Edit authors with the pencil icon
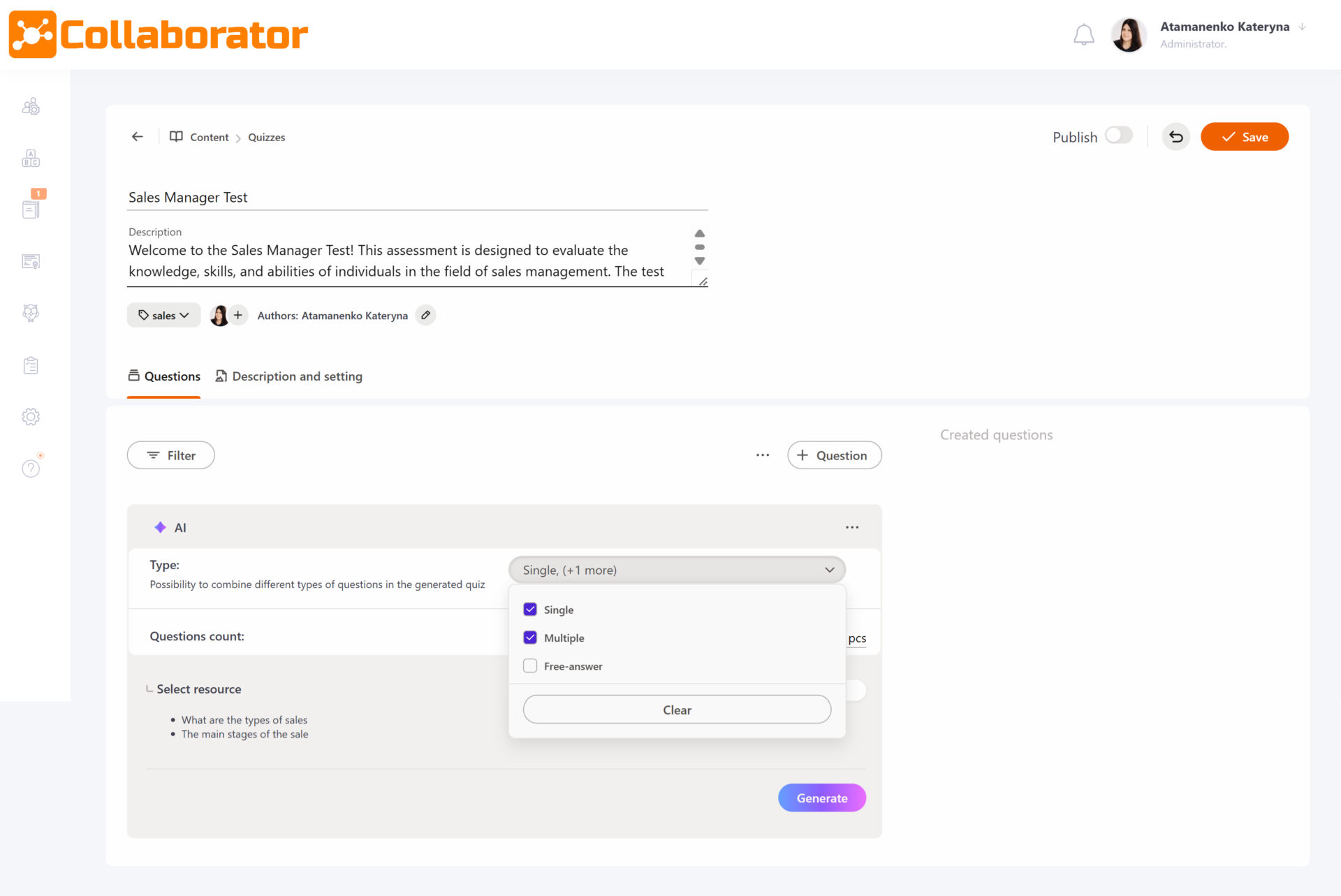 [425, 315]
